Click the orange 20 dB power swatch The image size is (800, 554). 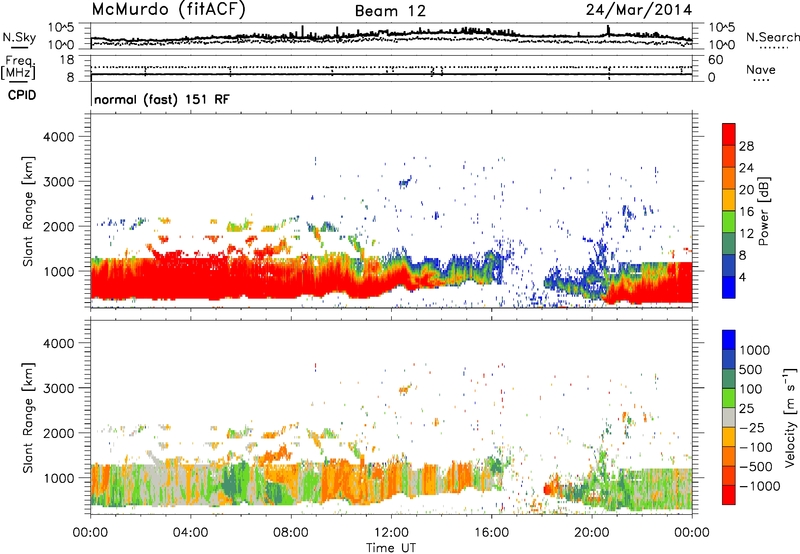(729, 179)
